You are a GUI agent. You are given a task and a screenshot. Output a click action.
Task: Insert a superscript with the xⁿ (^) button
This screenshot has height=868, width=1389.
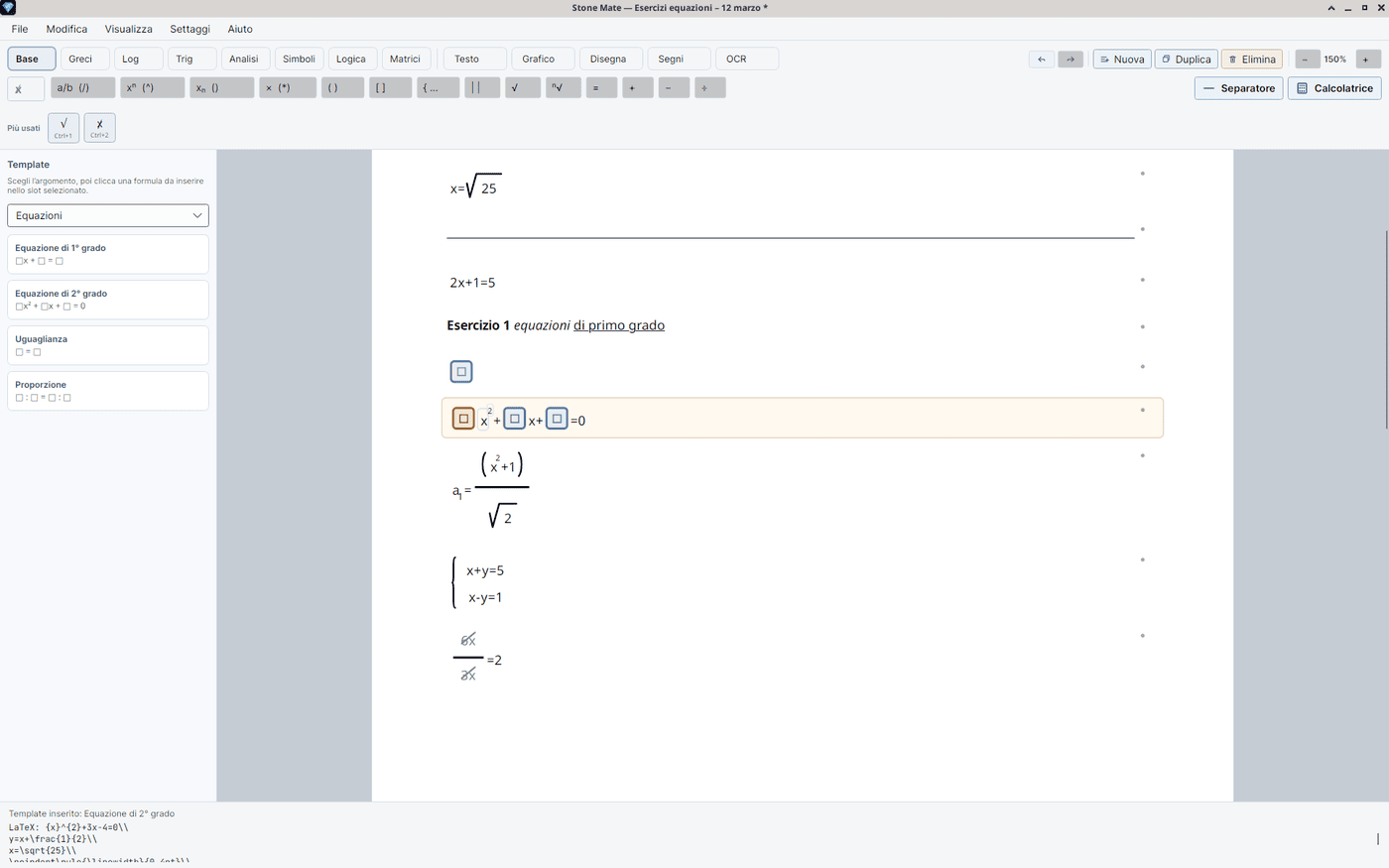(153, 88)
